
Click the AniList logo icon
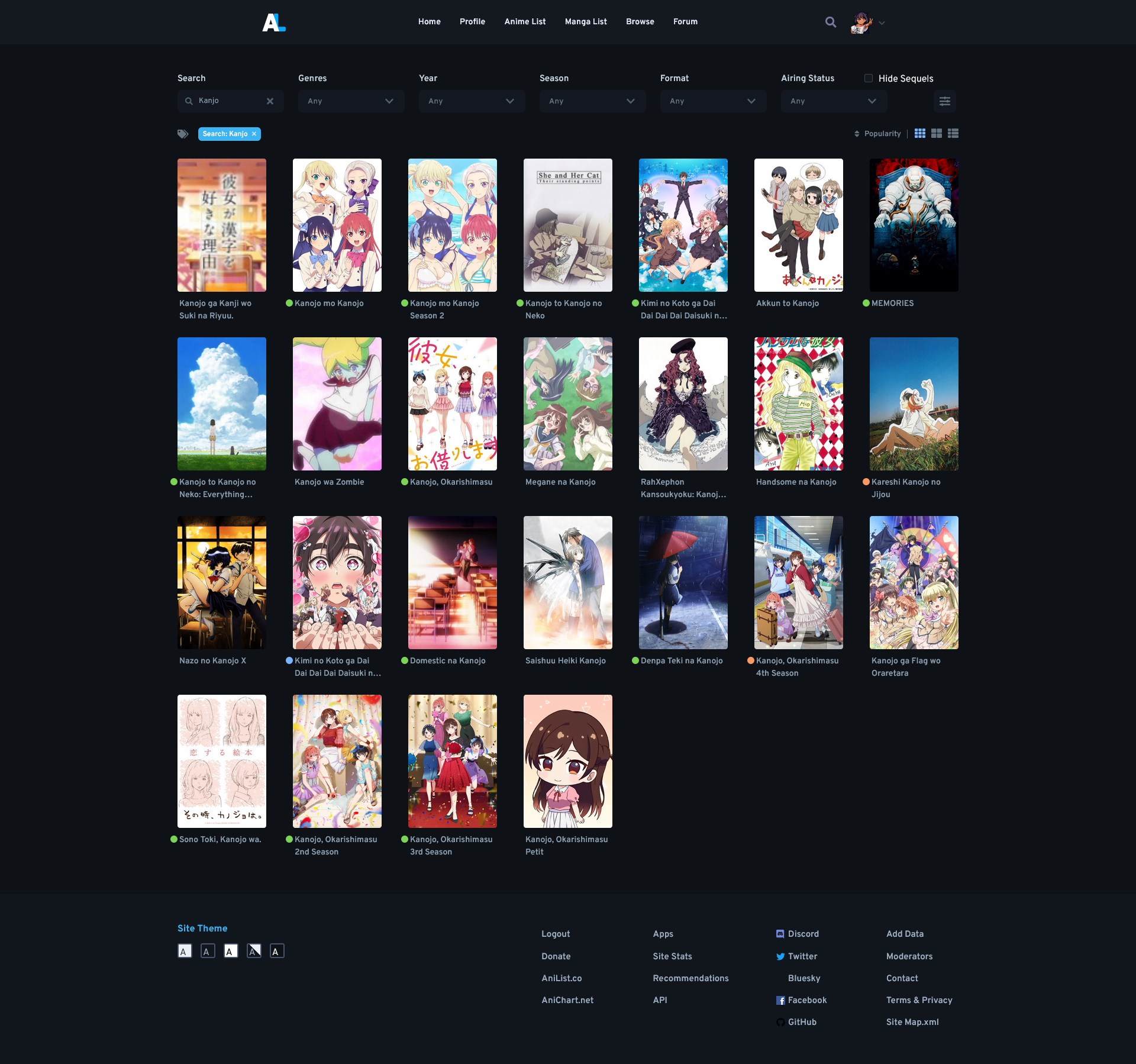(x=273, y=22)
